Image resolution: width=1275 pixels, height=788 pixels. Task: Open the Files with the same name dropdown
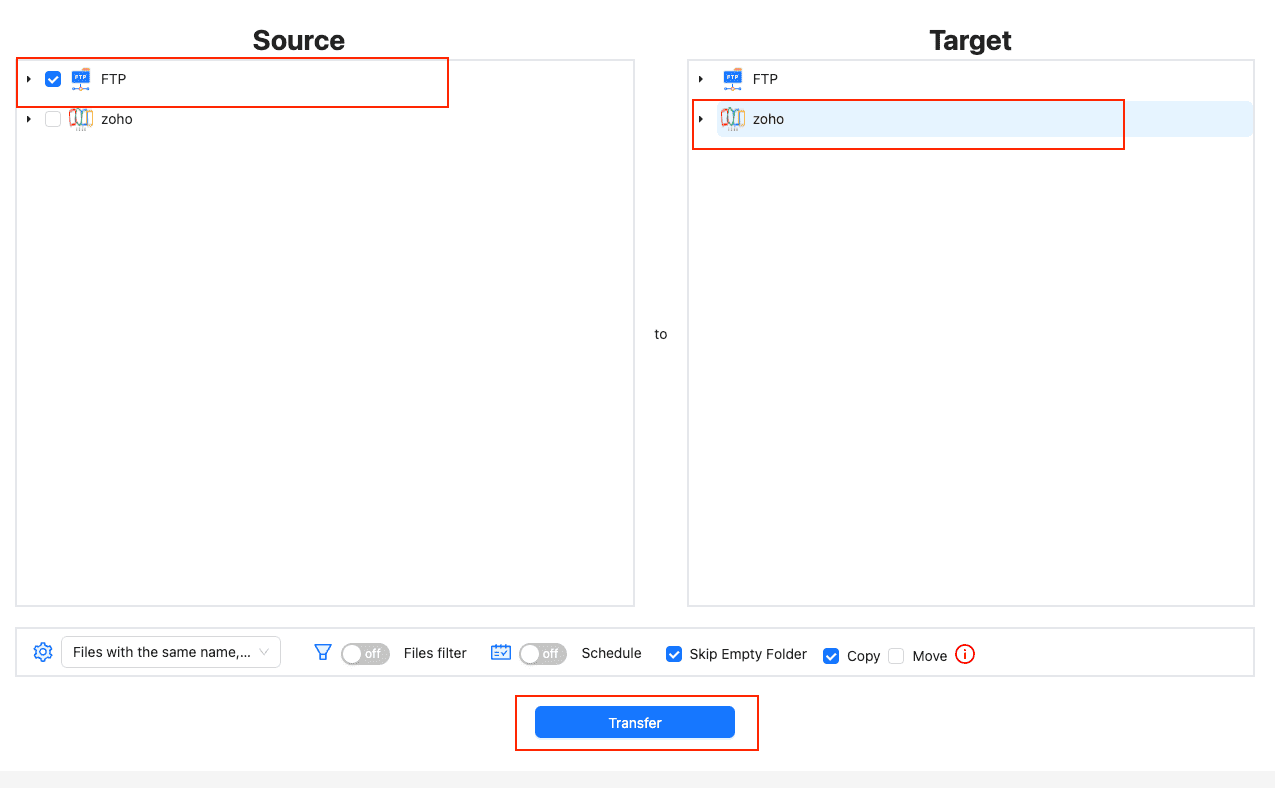(170, 651)
